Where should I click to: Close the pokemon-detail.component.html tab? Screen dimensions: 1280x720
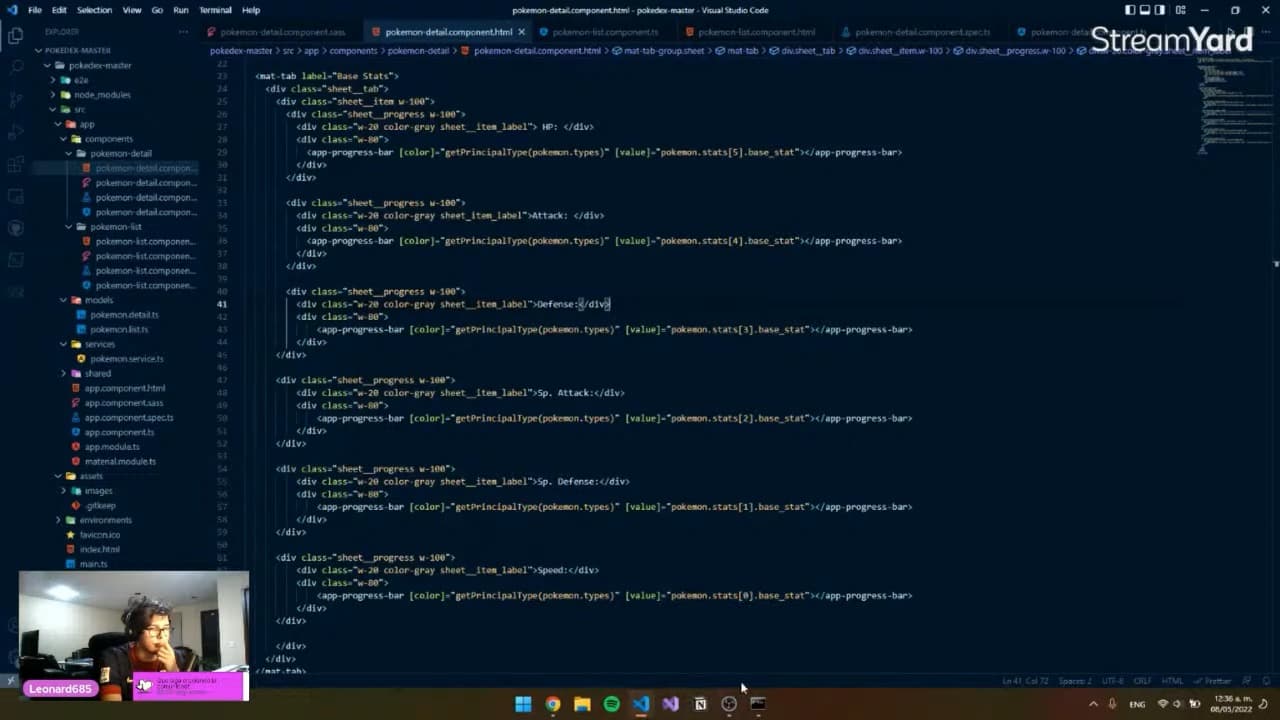521,32
